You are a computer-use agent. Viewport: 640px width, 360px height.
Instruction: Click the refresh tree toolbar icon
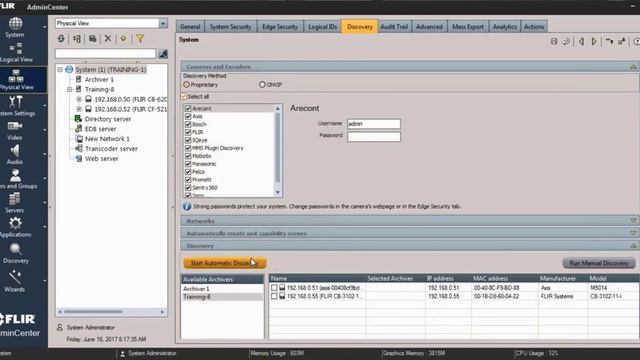[x=61, y=38]
